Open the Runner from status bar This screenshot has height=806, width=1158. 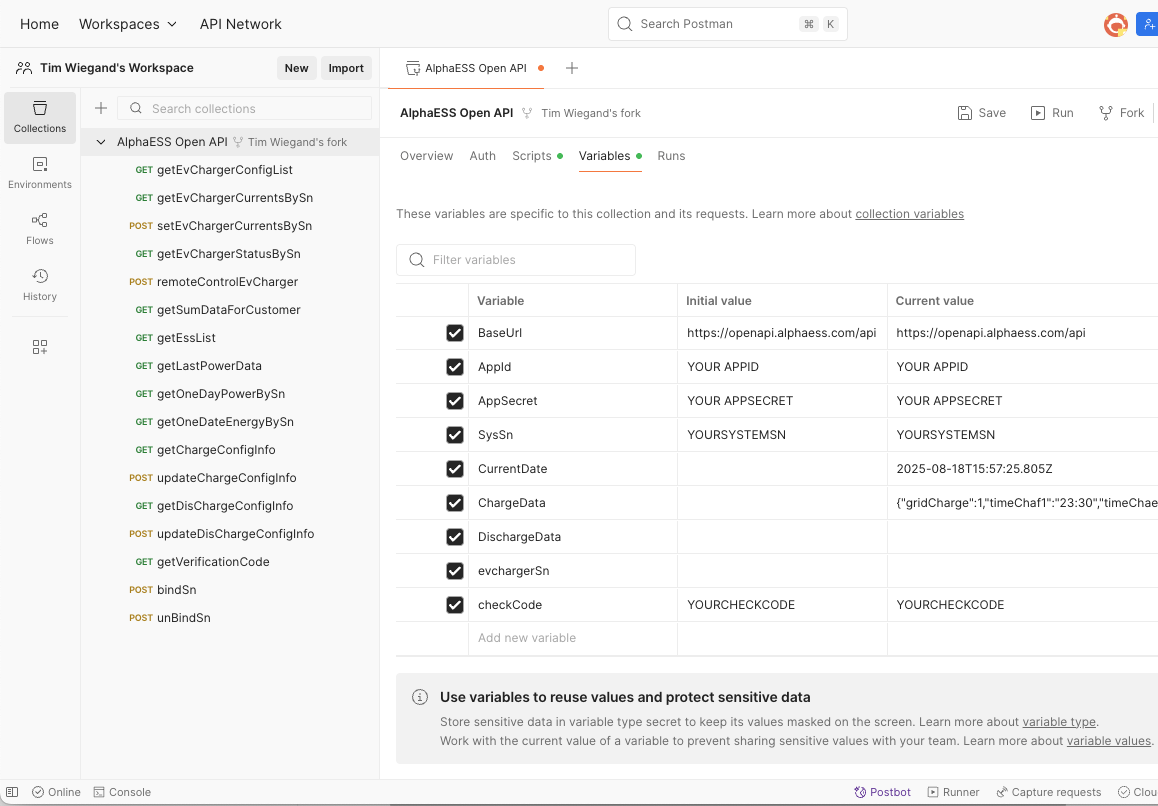pyautogui.click(x=953, y=792)
